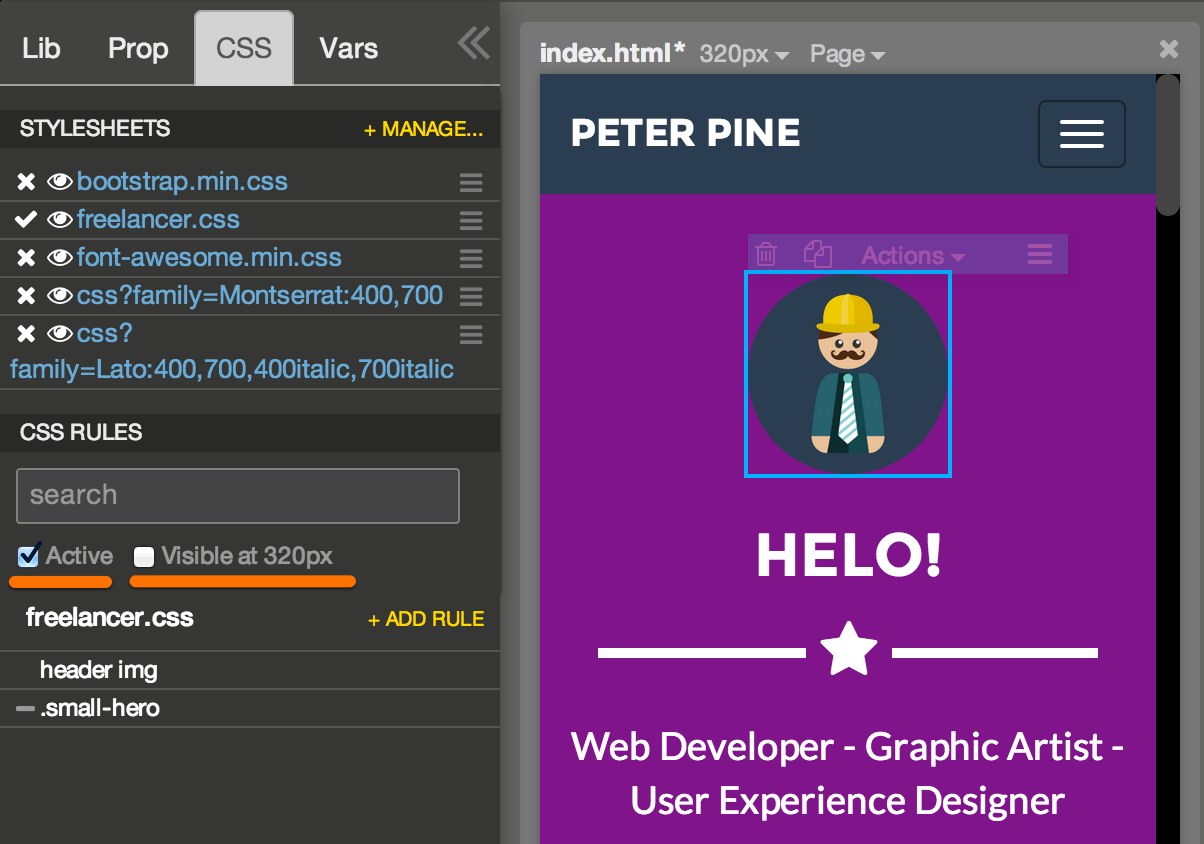Collapse the left panel with double-chevron
This screenshot has height=844, width=1204.
point(472,43)
